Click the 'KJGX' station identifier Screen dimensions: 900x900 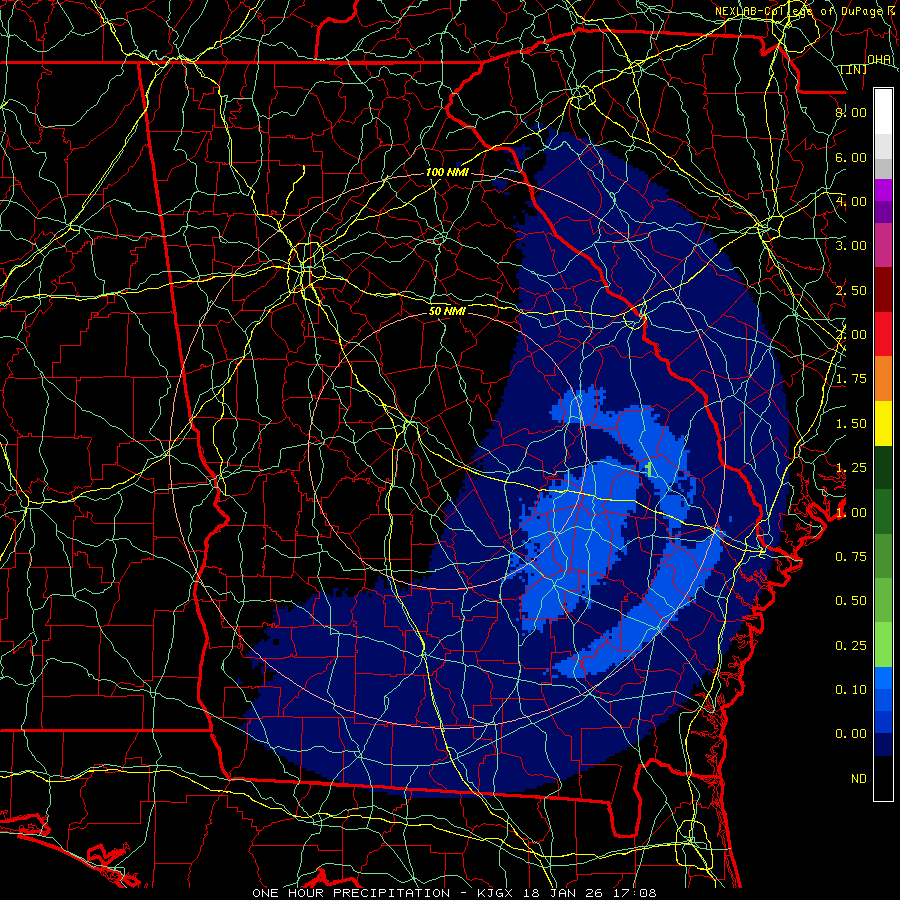[x=495, y=893]
